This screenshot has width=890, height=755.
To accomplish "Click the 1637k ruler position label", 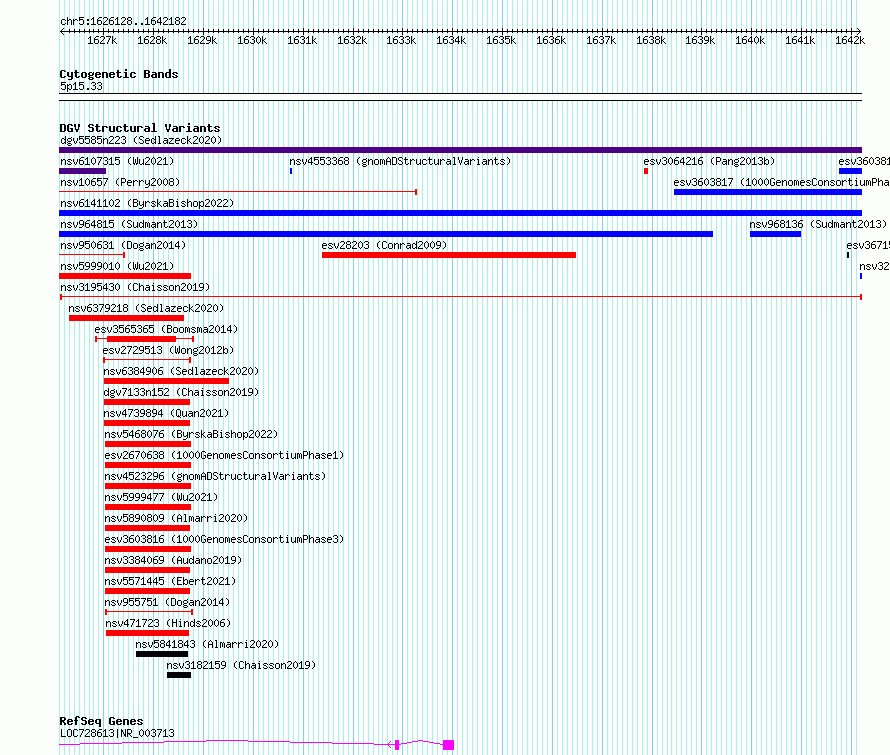I will click(601, 40).
